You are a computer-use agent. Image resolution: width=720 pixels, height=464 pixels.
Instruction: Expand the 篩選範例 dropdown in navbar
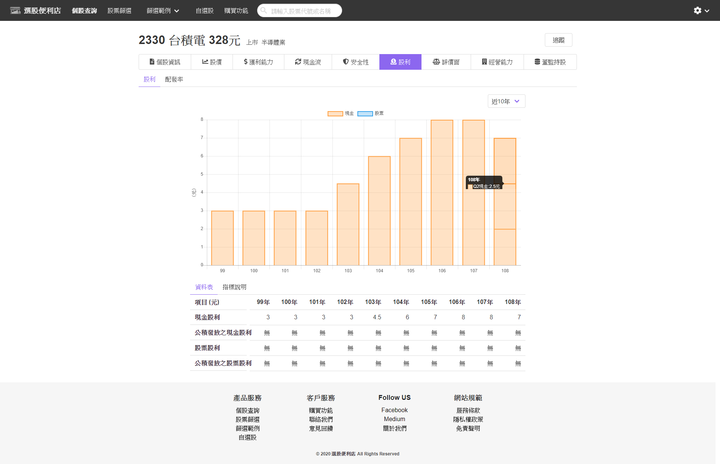(163, 11)
